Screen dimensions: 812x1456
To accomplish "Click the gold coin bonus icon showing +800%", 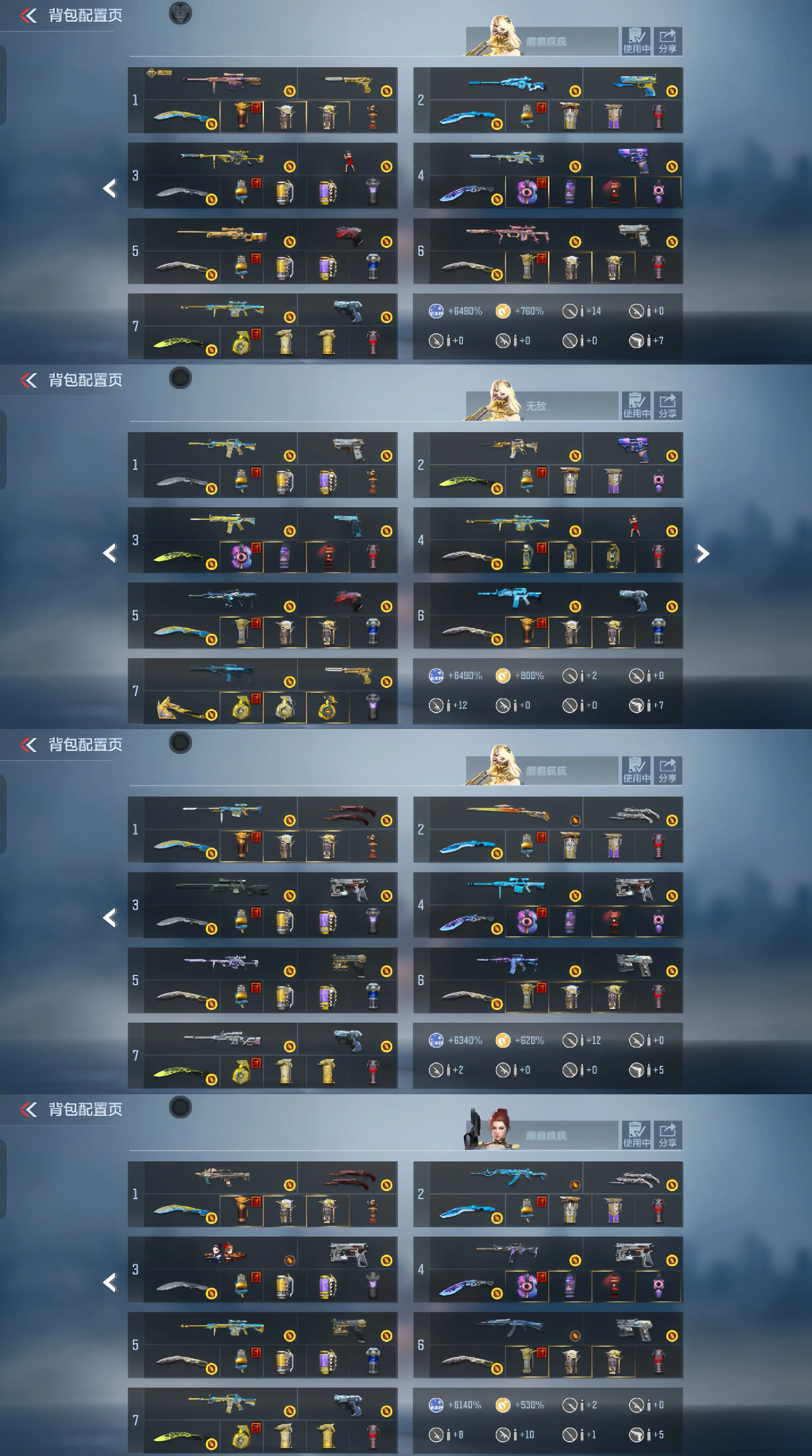I will 503,675.
